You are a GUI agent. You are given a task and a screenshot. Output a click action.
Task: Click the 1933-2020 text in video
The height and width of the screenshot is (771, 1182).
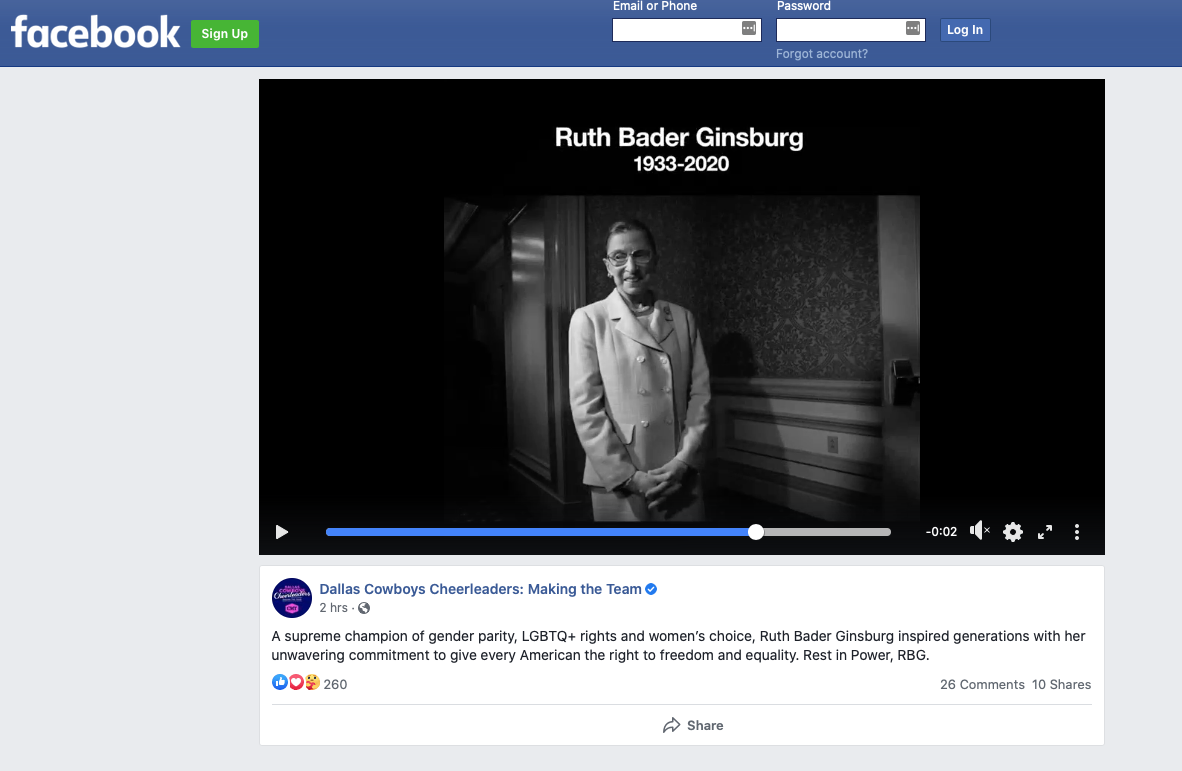pos(681,164)
